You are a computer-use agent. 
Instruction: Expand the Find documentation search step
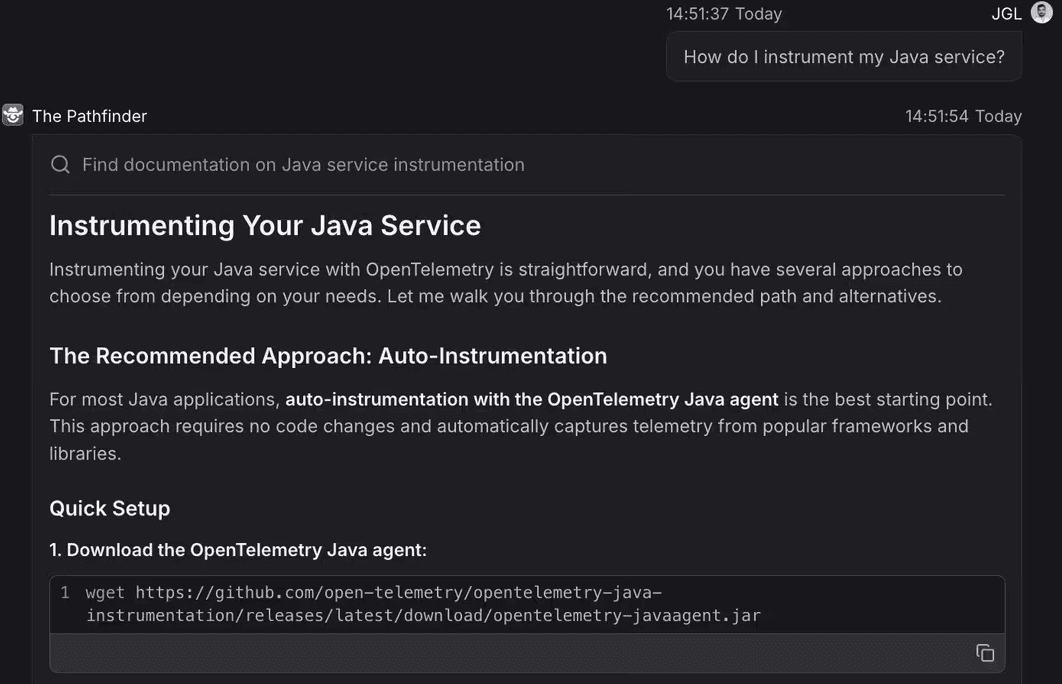coord(303,165)
